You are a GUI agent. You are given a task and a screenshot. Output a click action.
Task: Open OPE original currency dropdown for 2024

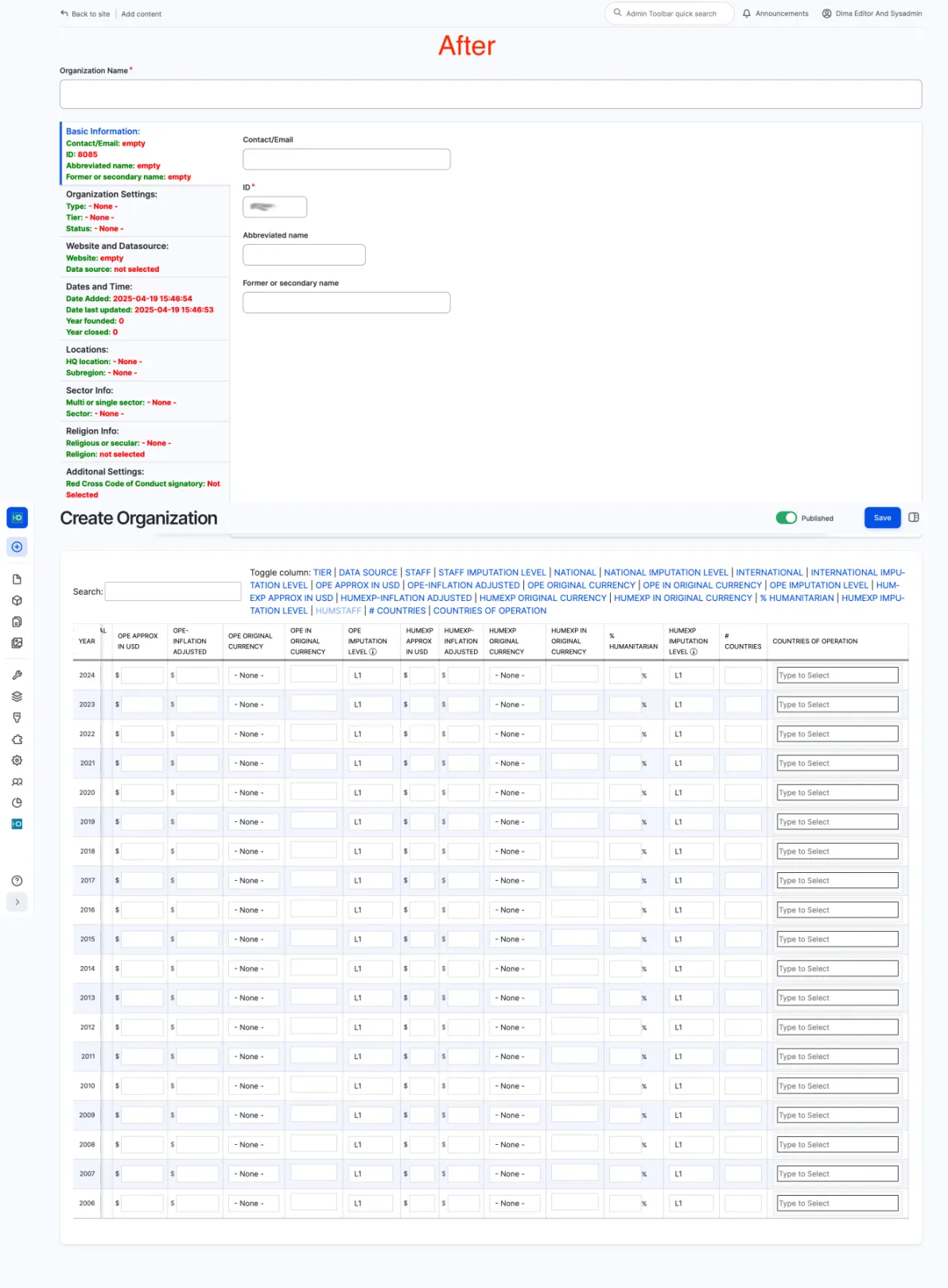tap(252, 676)
